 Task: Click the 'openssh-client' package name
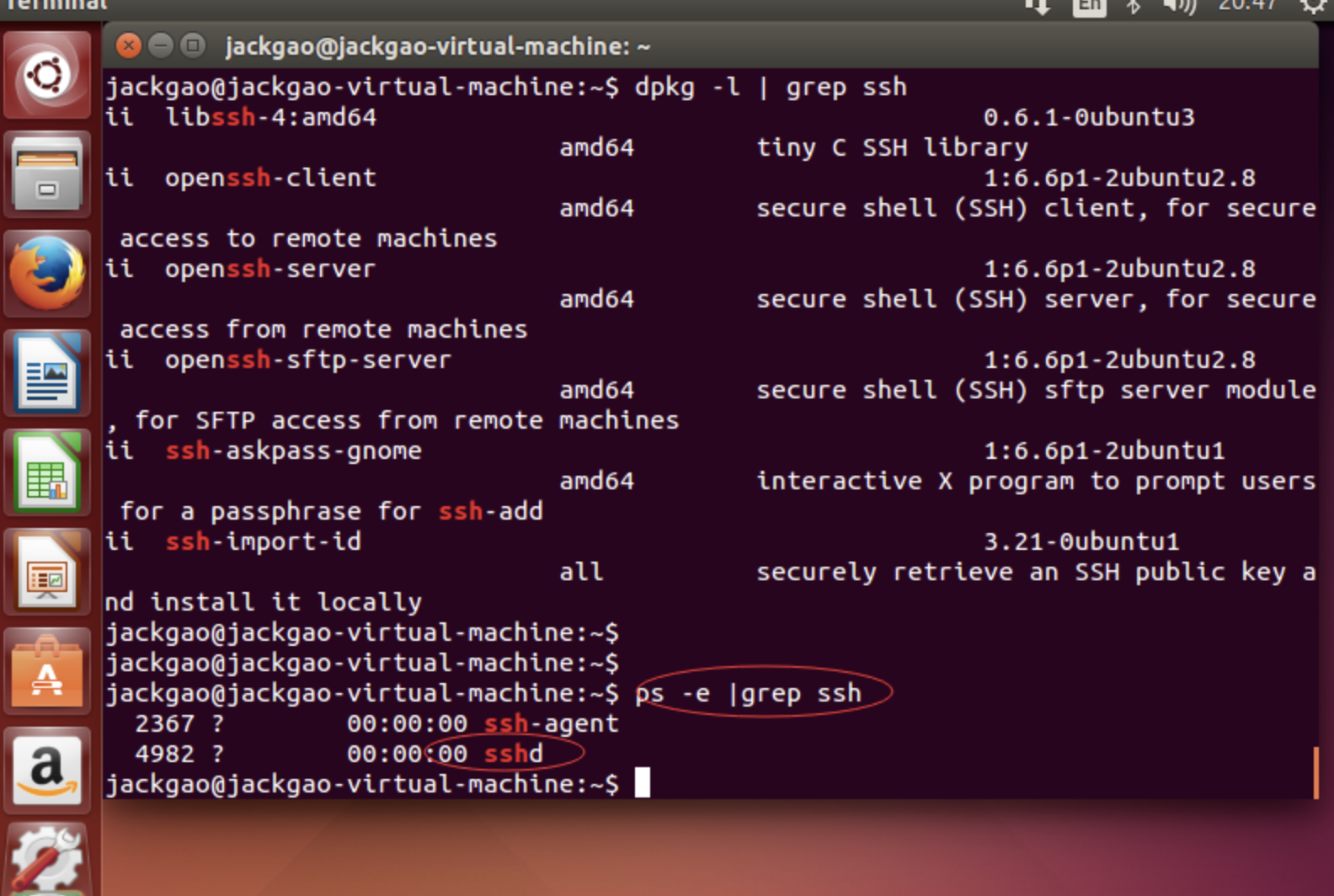pyautogui.click(x=270, y=178)
